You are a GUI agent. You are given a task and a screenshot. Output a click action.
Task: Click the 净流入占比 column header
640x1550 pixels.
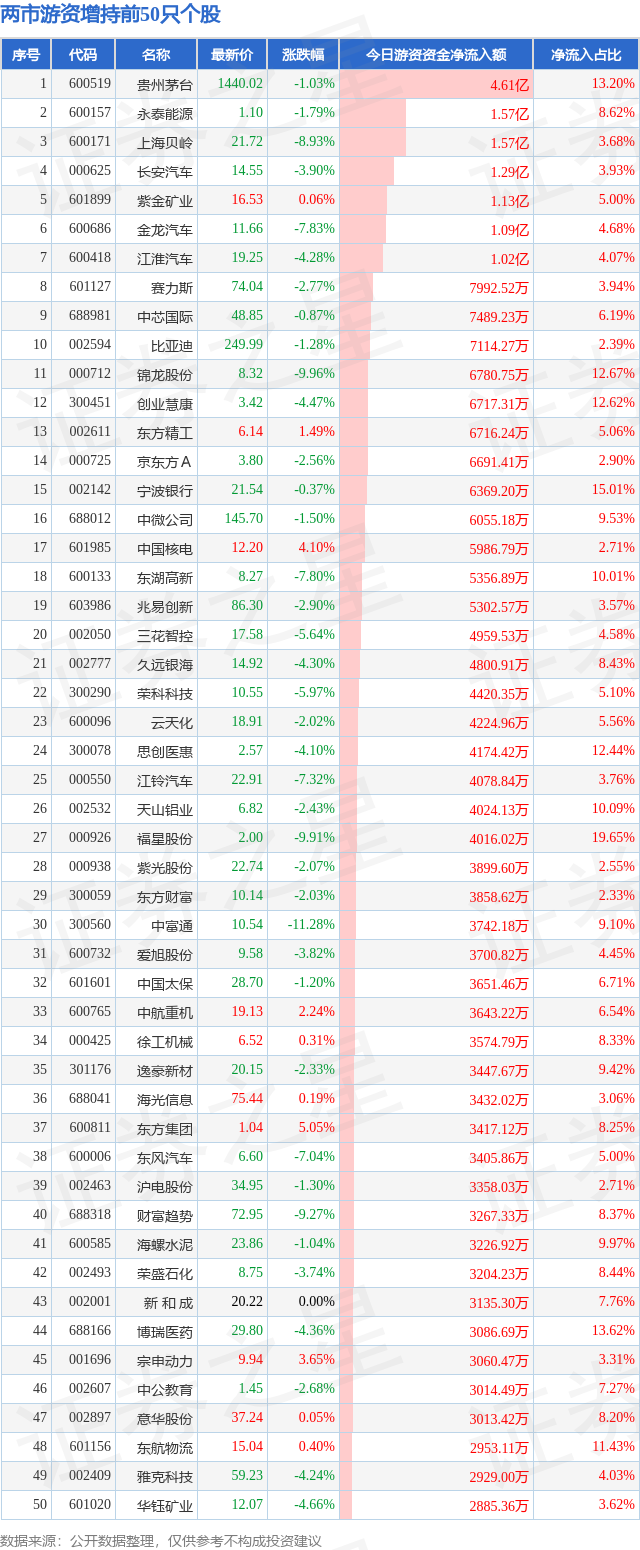586,54
